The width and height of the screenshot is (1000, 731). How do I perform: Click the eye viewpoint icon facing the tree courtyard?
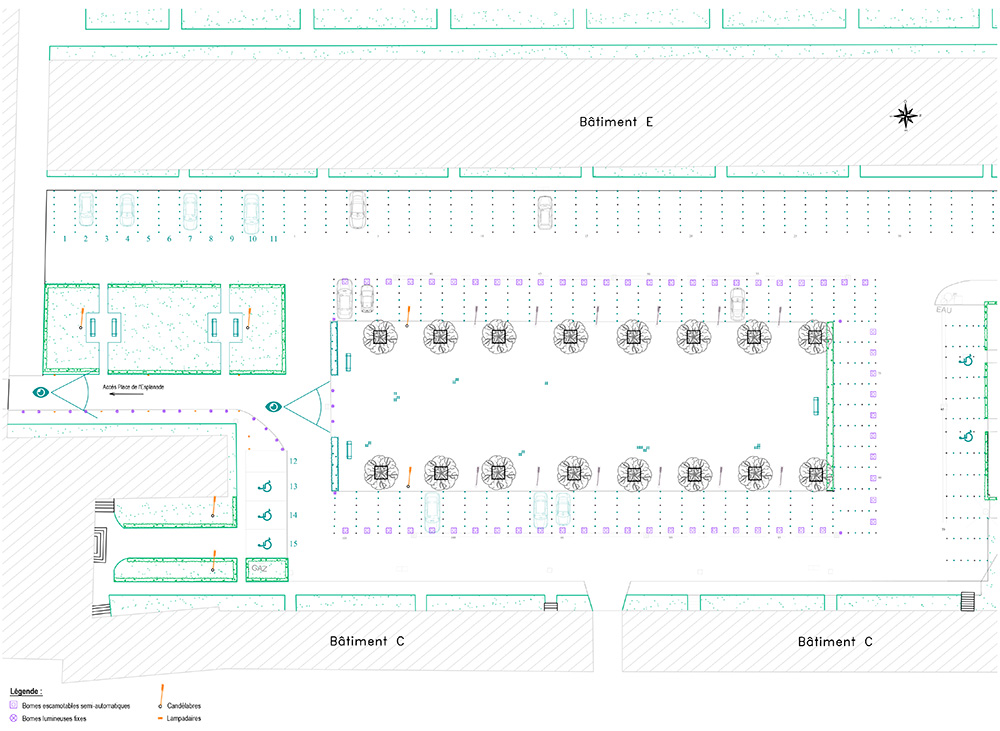click(274, 406)
